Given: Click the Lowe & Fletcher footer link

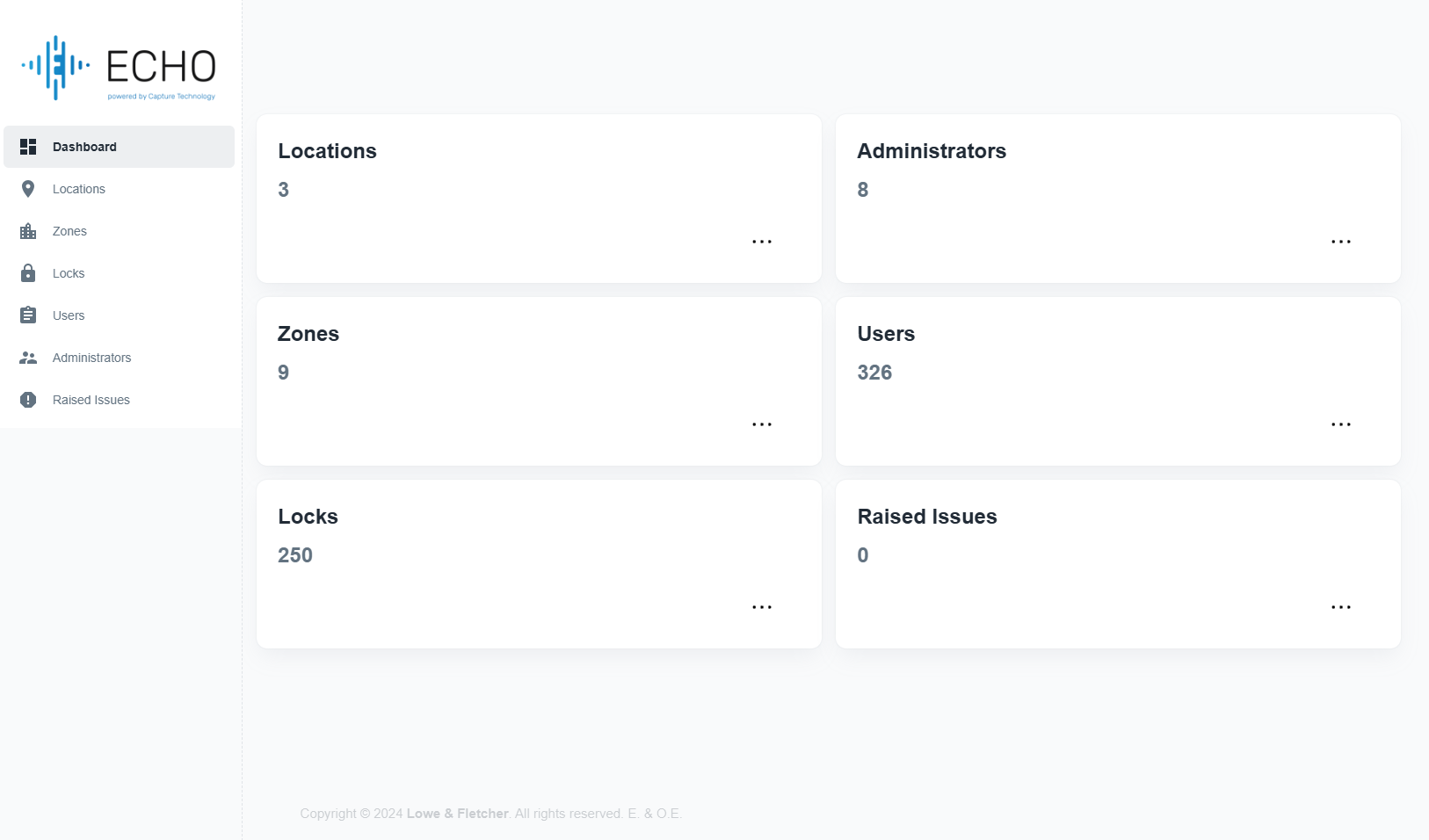Looking at the screenshot, I should 457,814.
